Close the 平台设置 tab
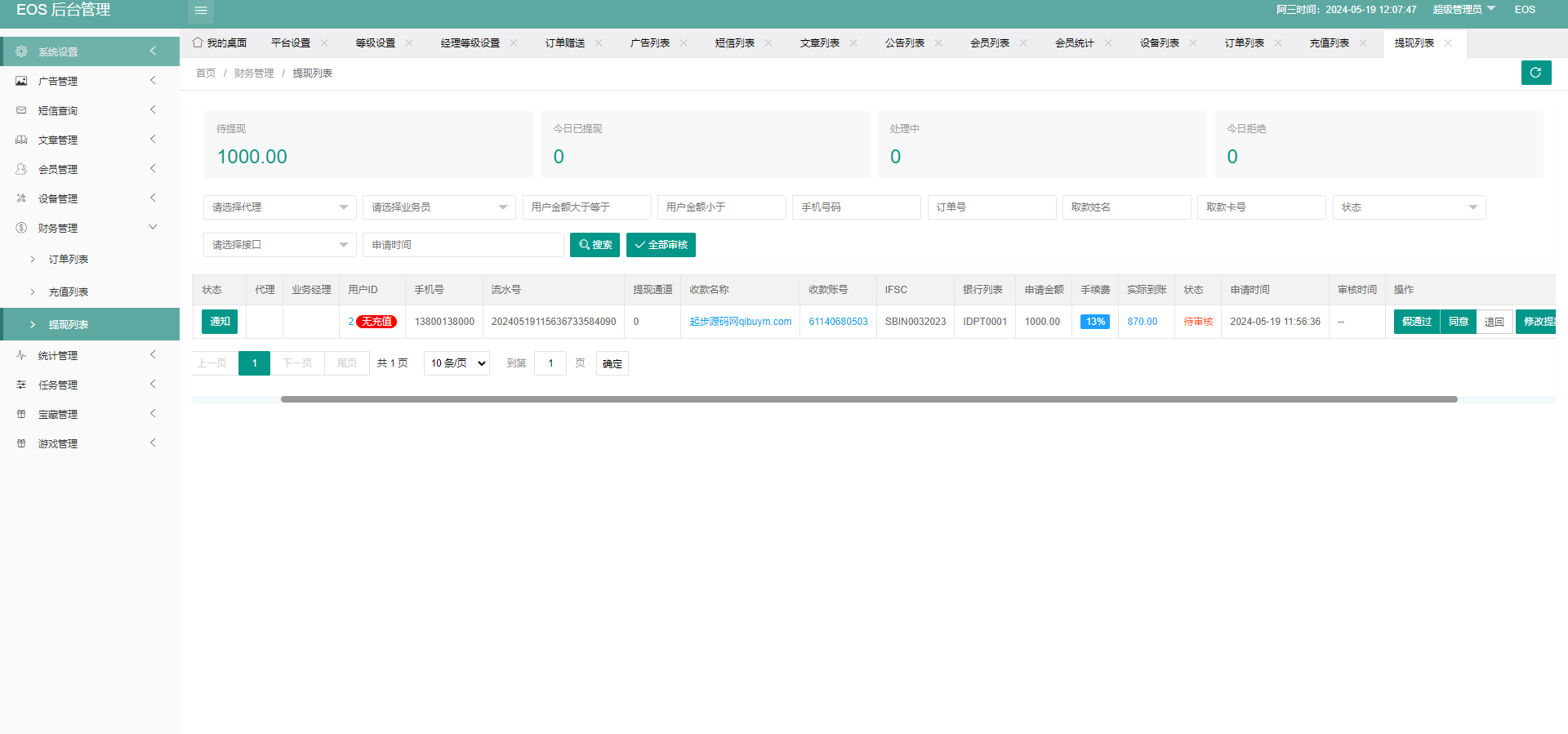The image size is (1568, 734). [324, 43]
